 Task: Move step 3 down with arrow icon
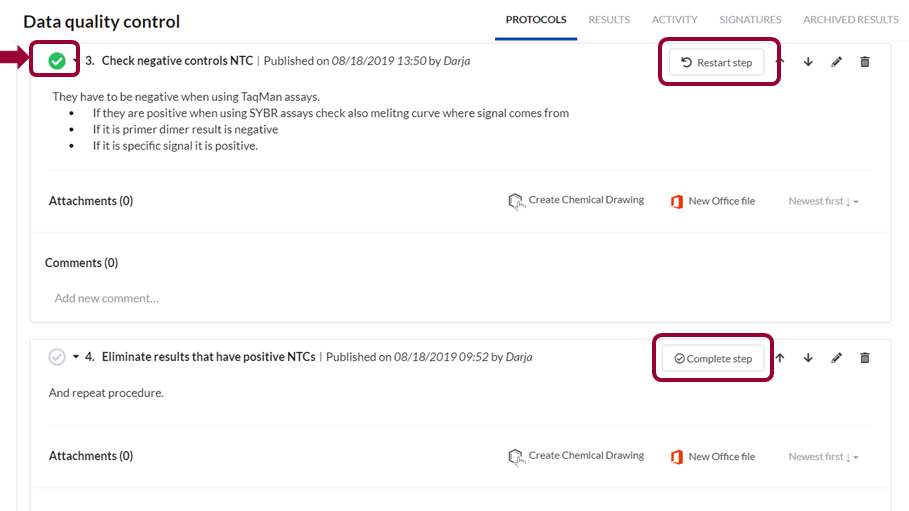coord(808,62)
